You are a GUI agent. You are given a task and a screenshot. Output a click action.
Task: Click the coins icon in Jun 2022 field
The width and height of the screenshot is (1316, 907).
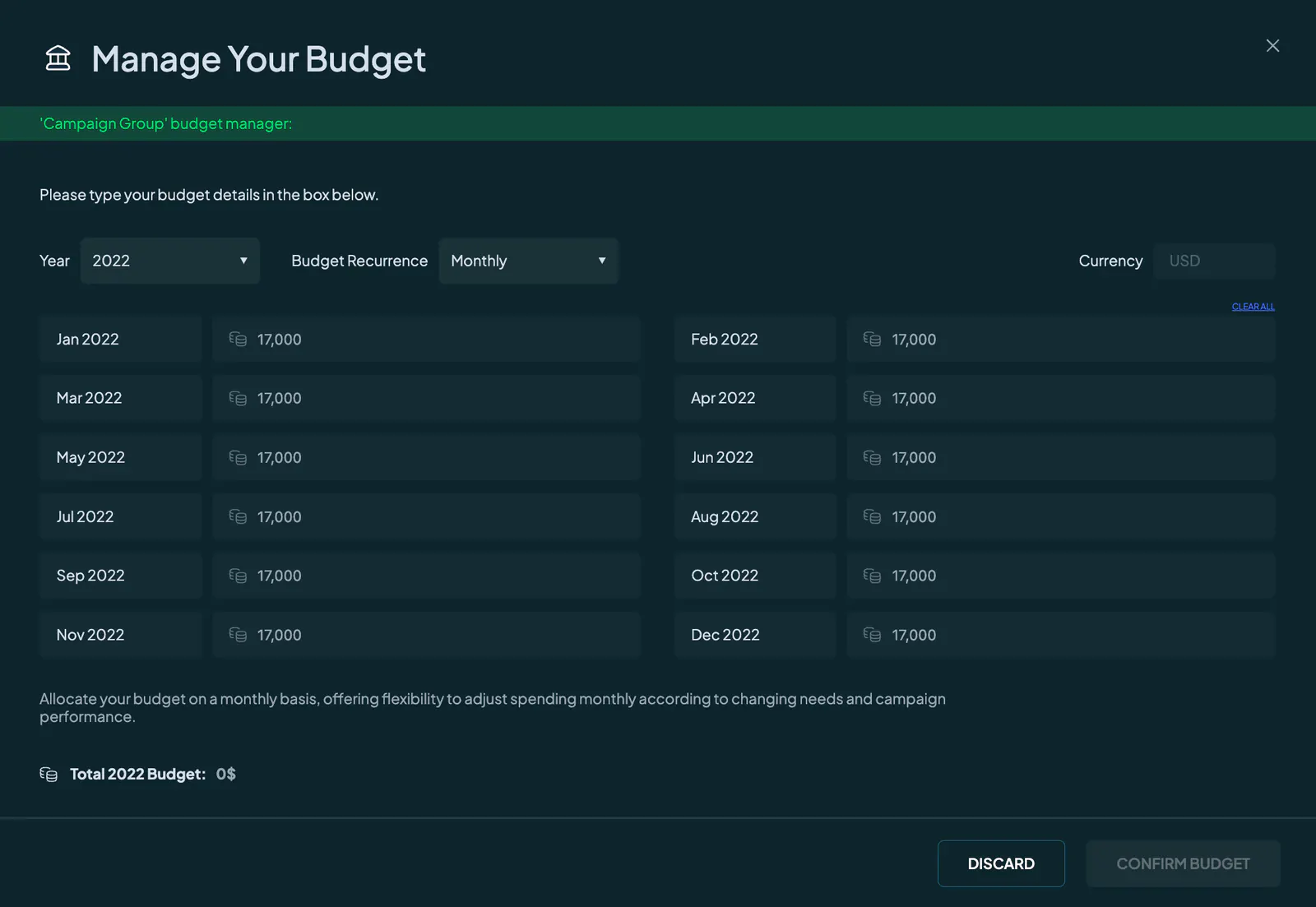pos(872,457)
